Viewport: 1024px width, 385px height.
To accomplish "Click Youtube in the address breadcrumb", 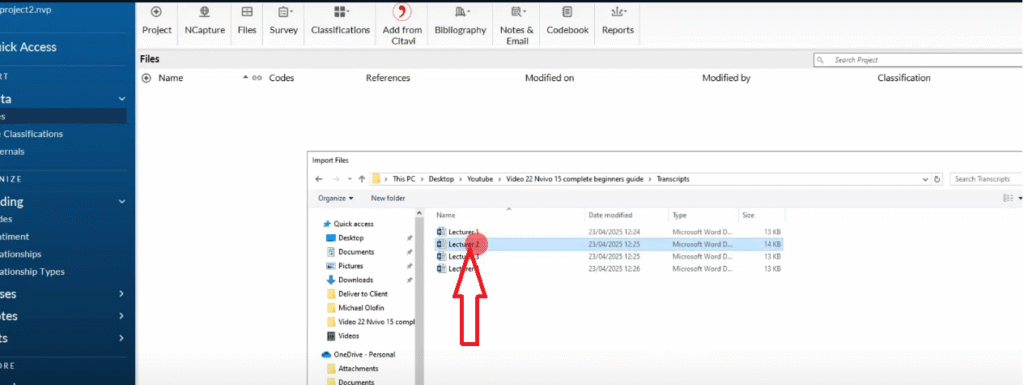I will (x=480, y=179).
